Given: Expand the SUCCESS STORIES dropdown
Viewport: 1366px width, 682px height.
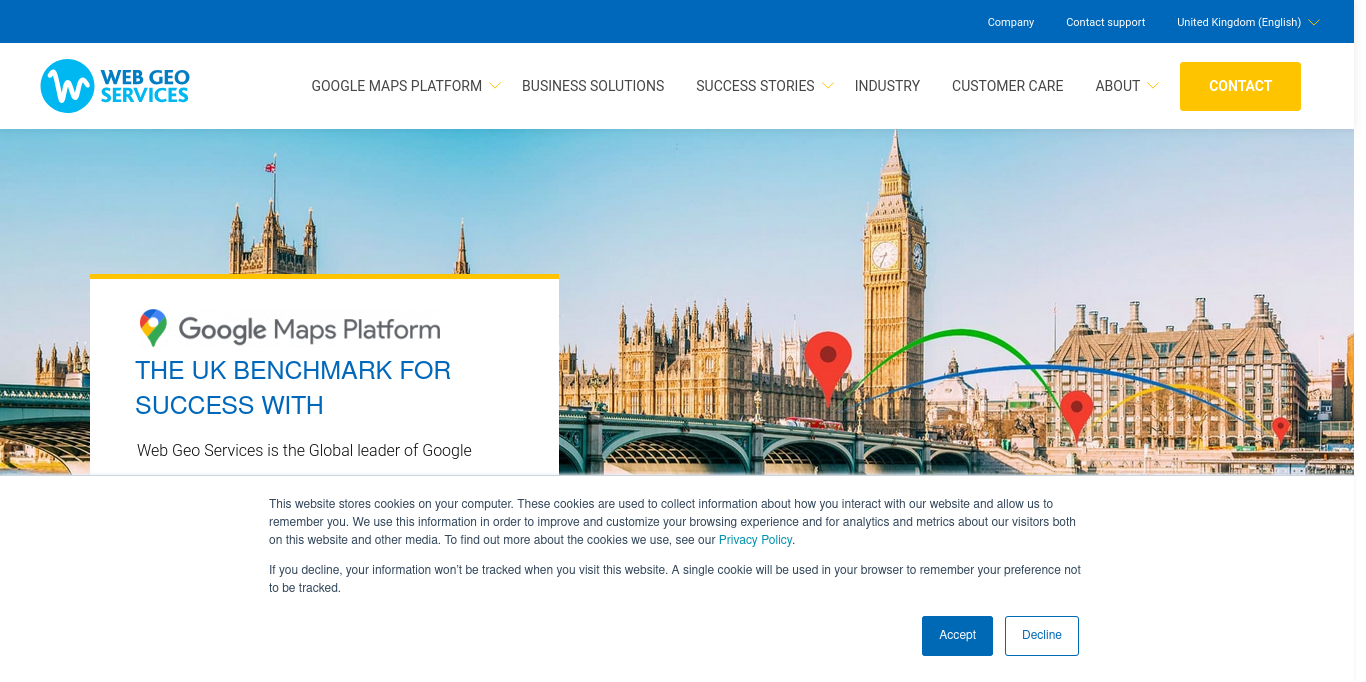Looking at the screenshot, I should (827, 86).
